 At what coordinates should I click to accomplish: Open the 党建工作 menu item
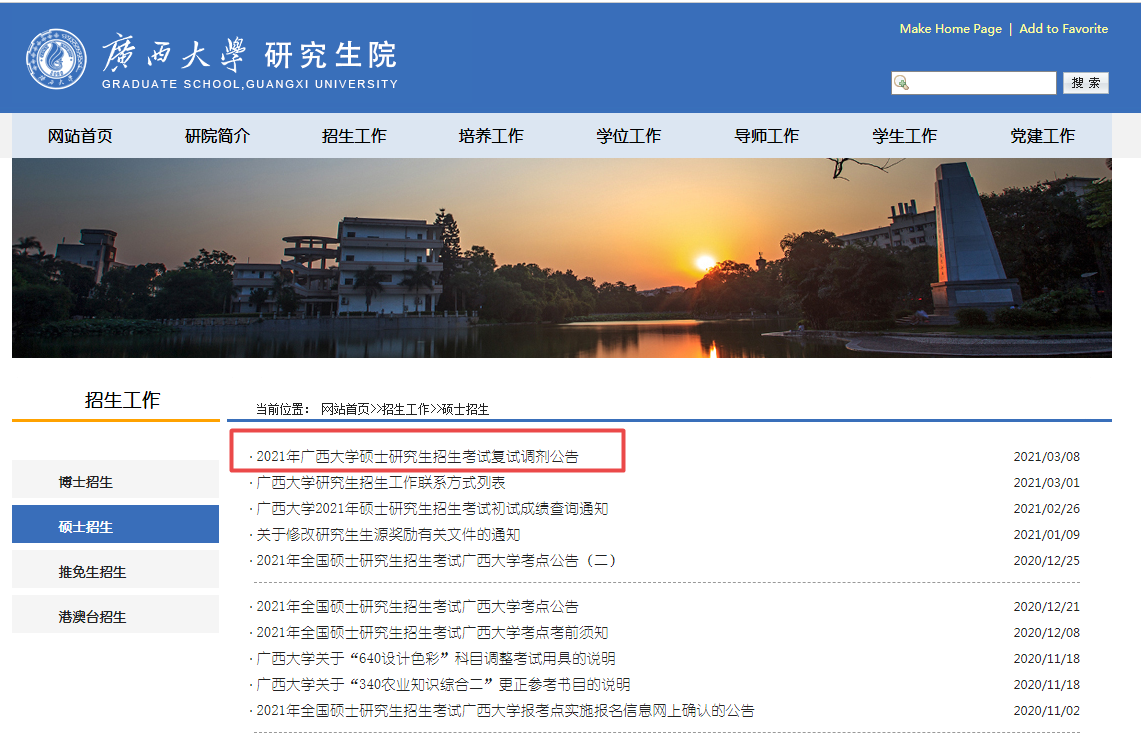pos(1042,136)
